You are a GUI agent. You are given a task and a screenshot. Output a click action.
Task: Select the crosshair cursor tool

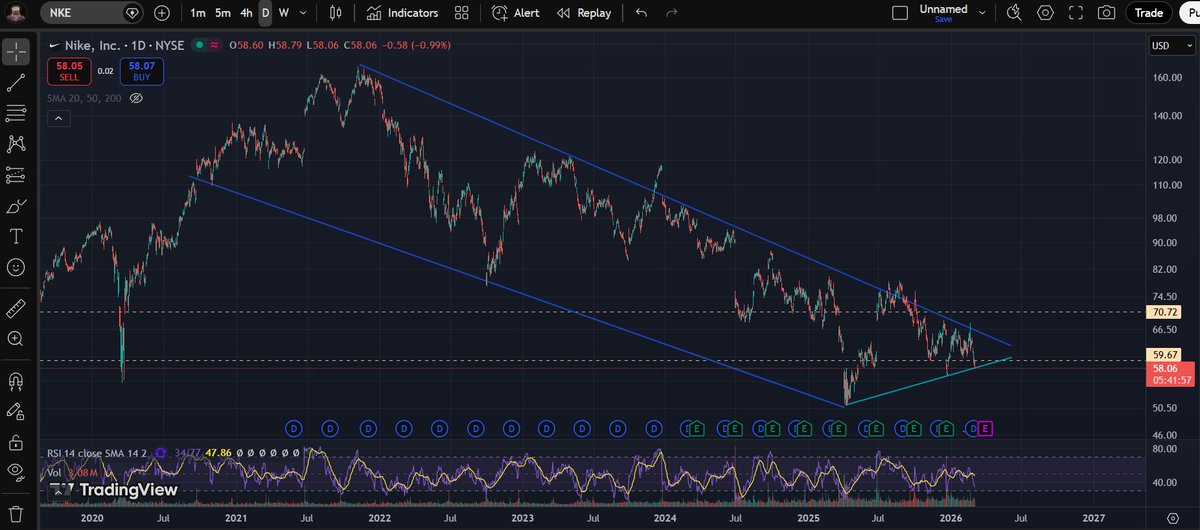tap(16, 51)
